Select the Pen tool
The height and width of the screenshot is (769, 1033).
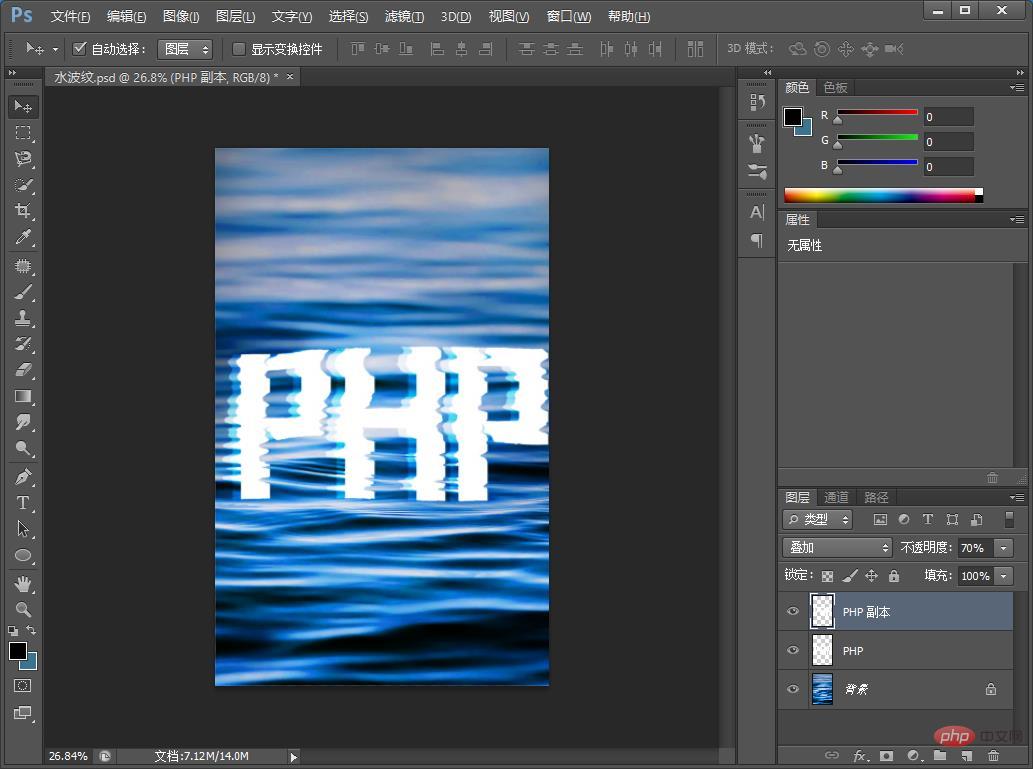[x=23, y=476]
